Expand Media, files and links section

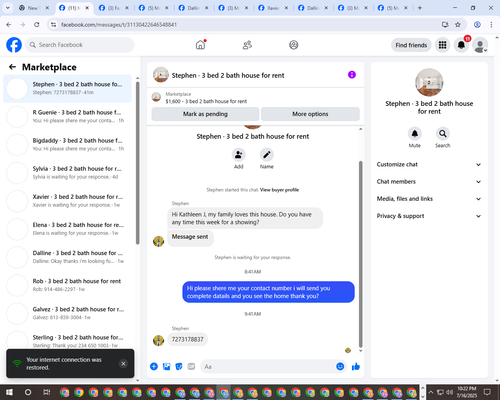[x=429, y=199]
